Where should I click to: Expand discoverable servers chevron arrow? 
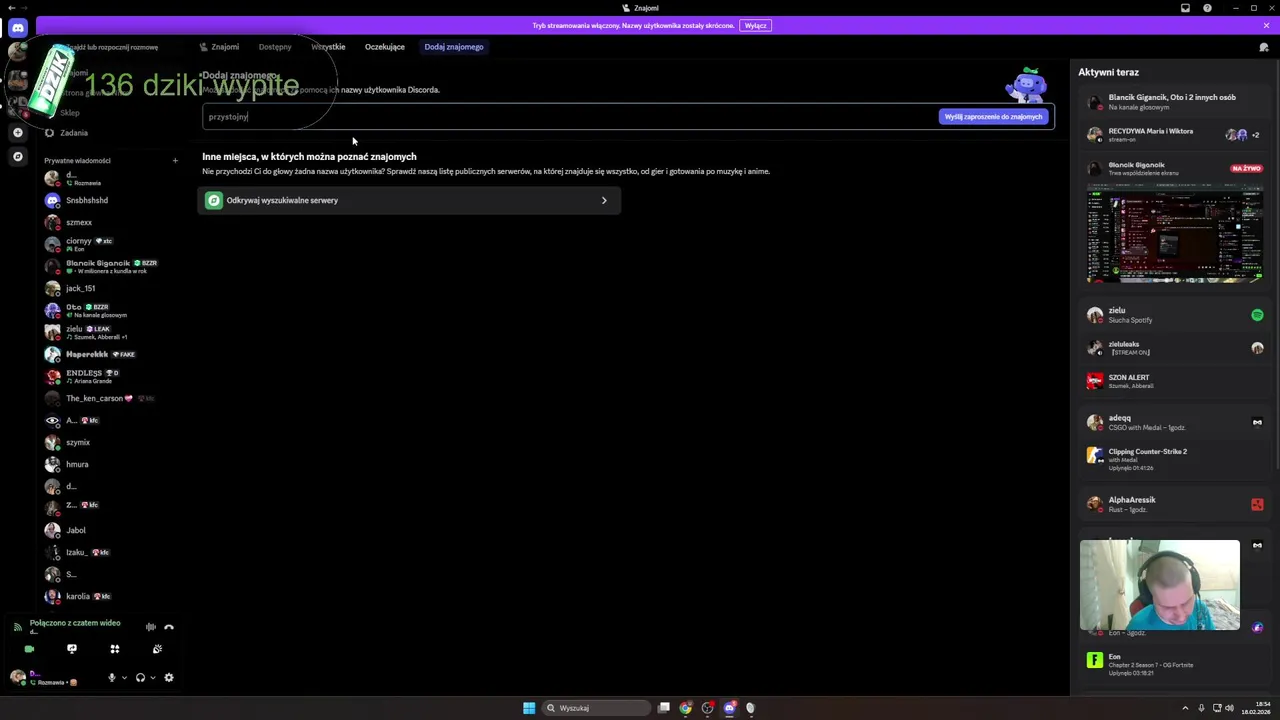[604, 201]
